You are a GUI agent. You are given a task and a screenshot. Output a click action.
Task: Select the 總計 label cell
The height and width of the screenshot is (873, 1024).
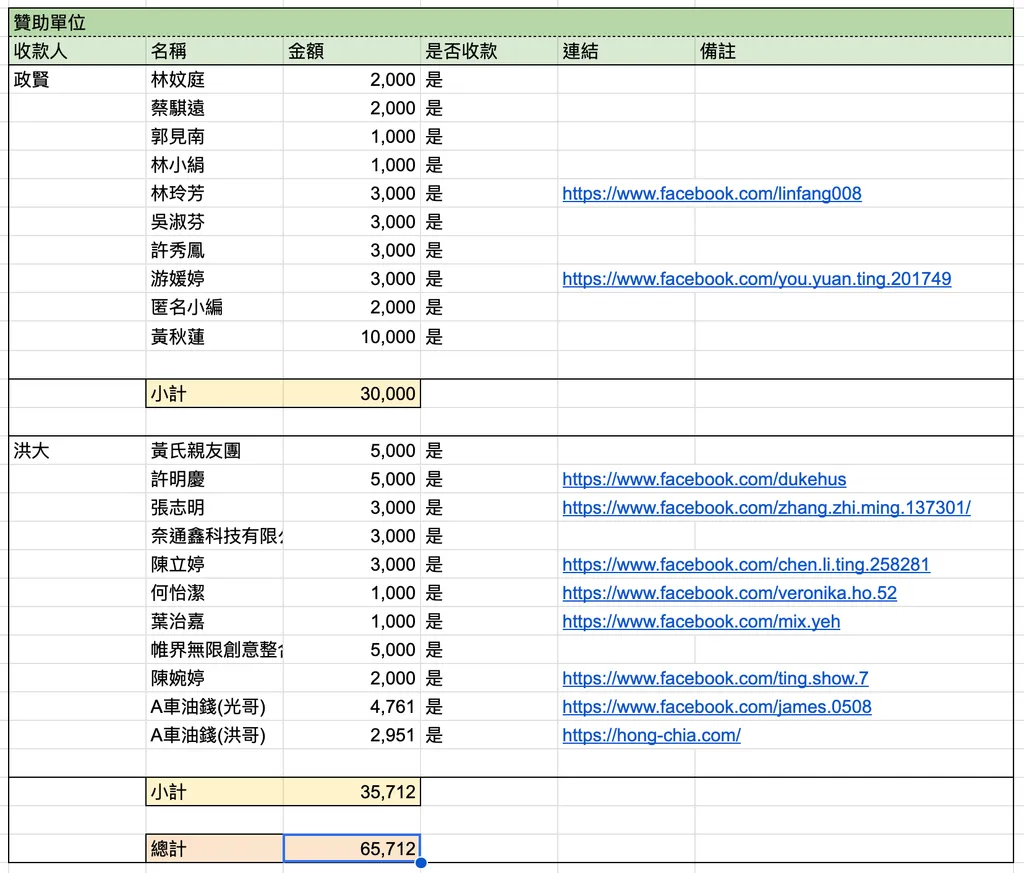click(x=214, y=849)
